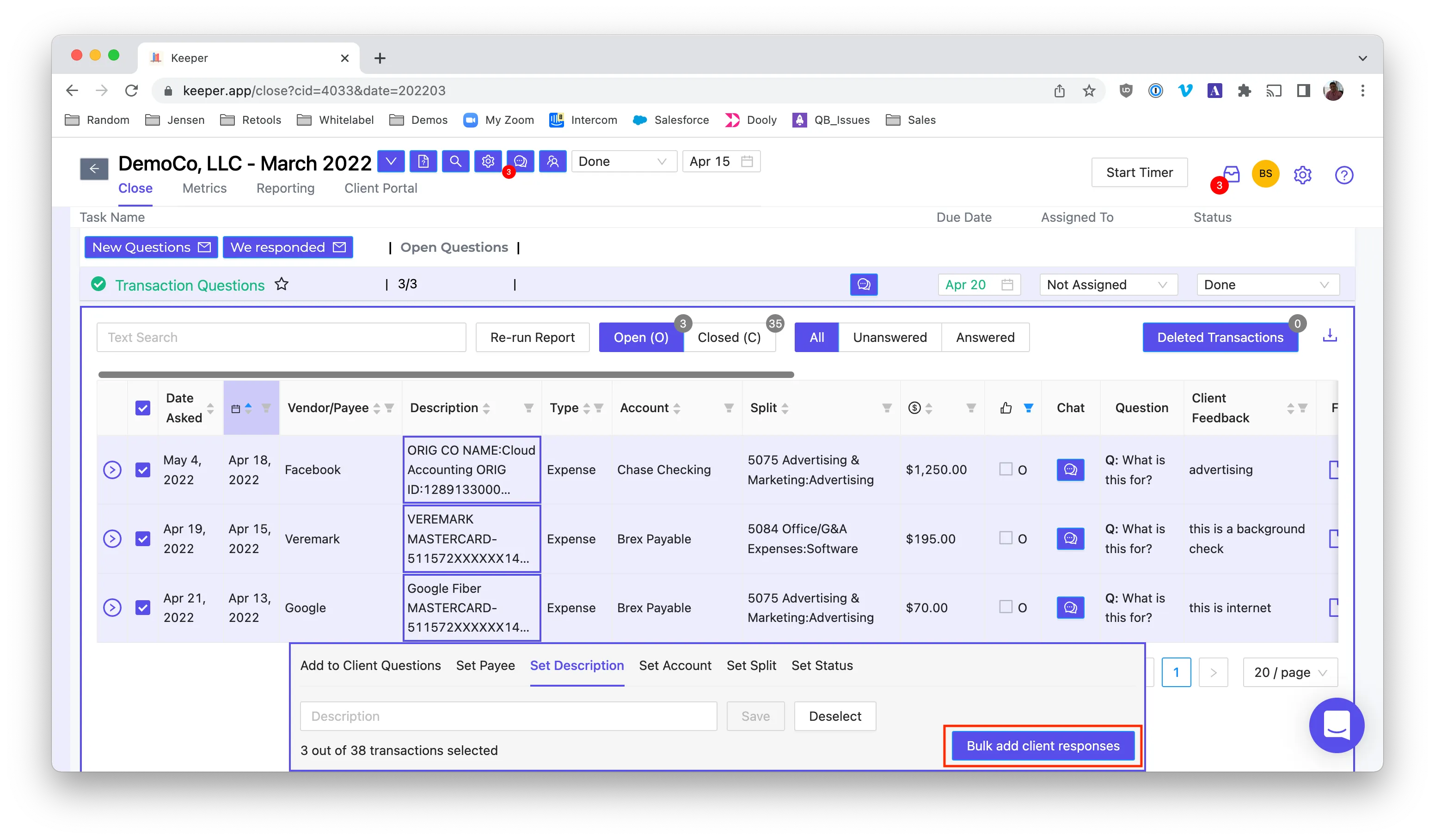Launch the Intercom messenger bubble
This screenshot has height=840, width=1435.
[x=1337, y=725]
